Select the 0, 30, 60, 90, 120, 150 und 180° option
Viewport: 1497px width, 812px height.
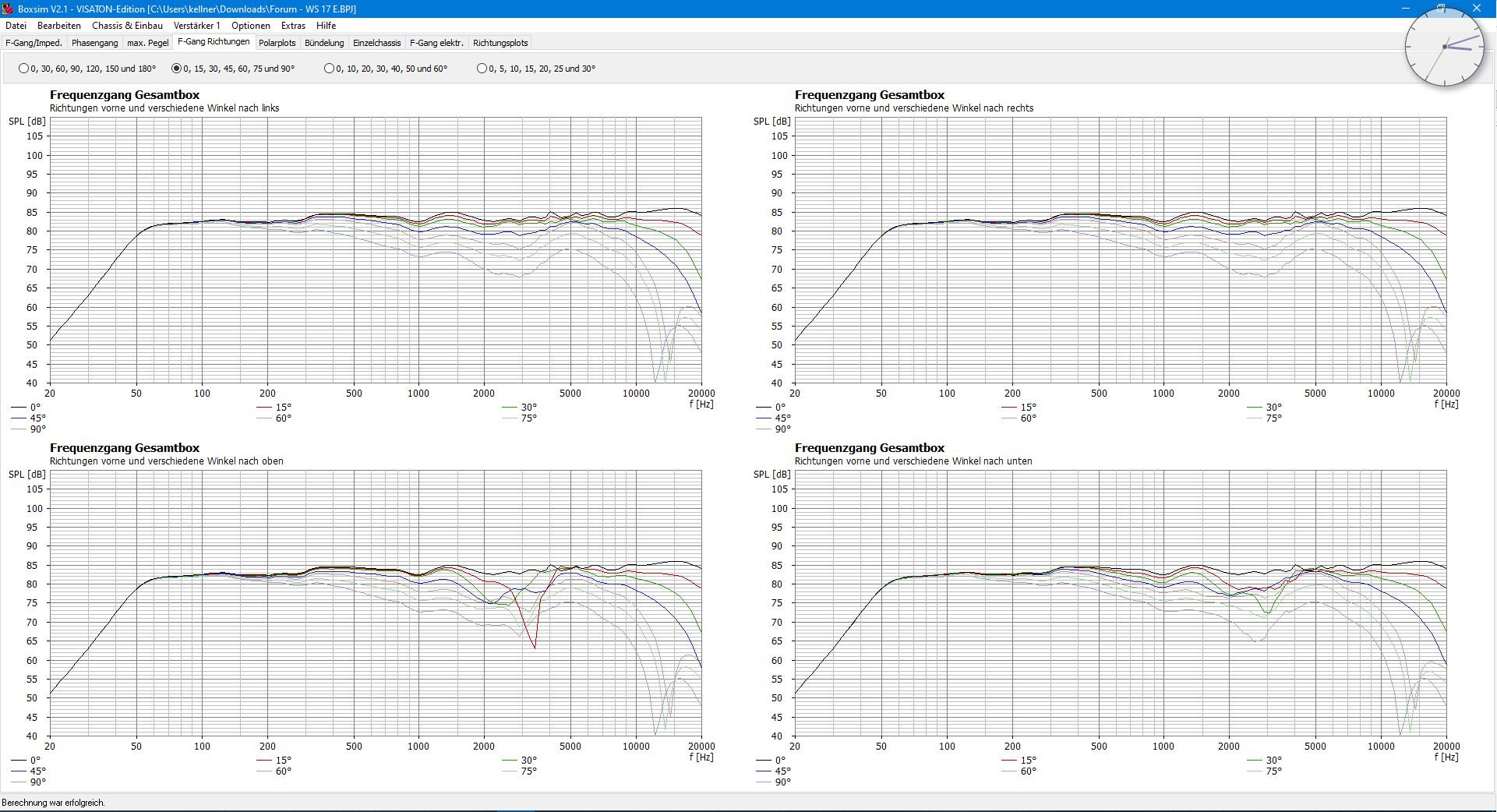(23, 69)
